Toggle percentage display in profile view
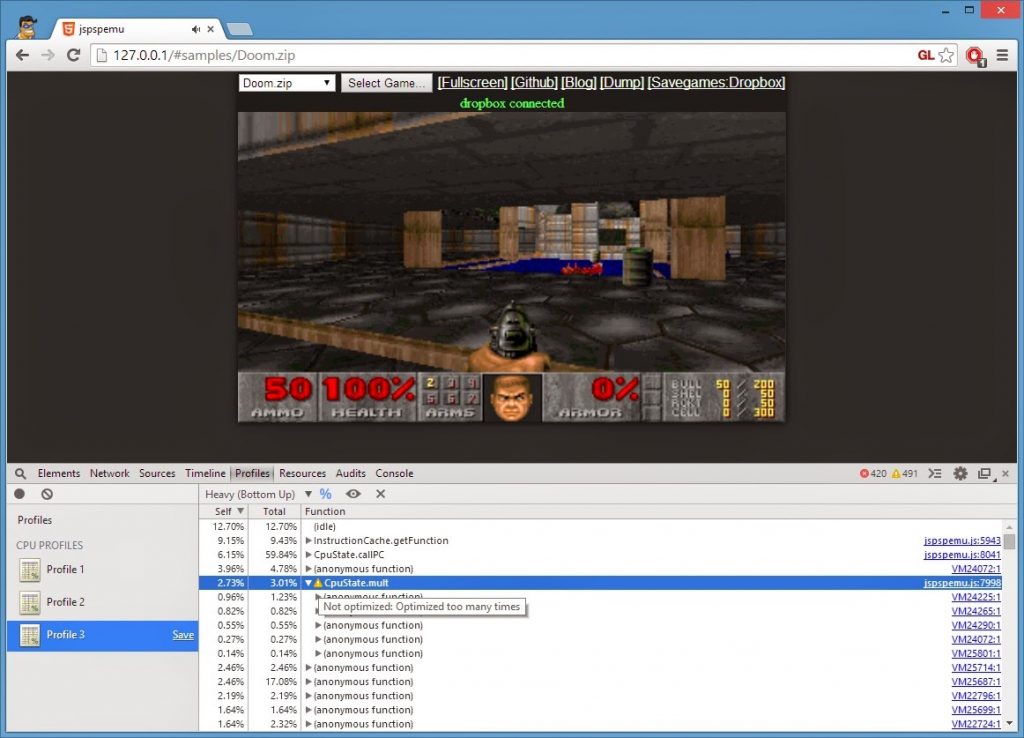Viewport: 1024px width, 738px height. (x=326, y=494)
